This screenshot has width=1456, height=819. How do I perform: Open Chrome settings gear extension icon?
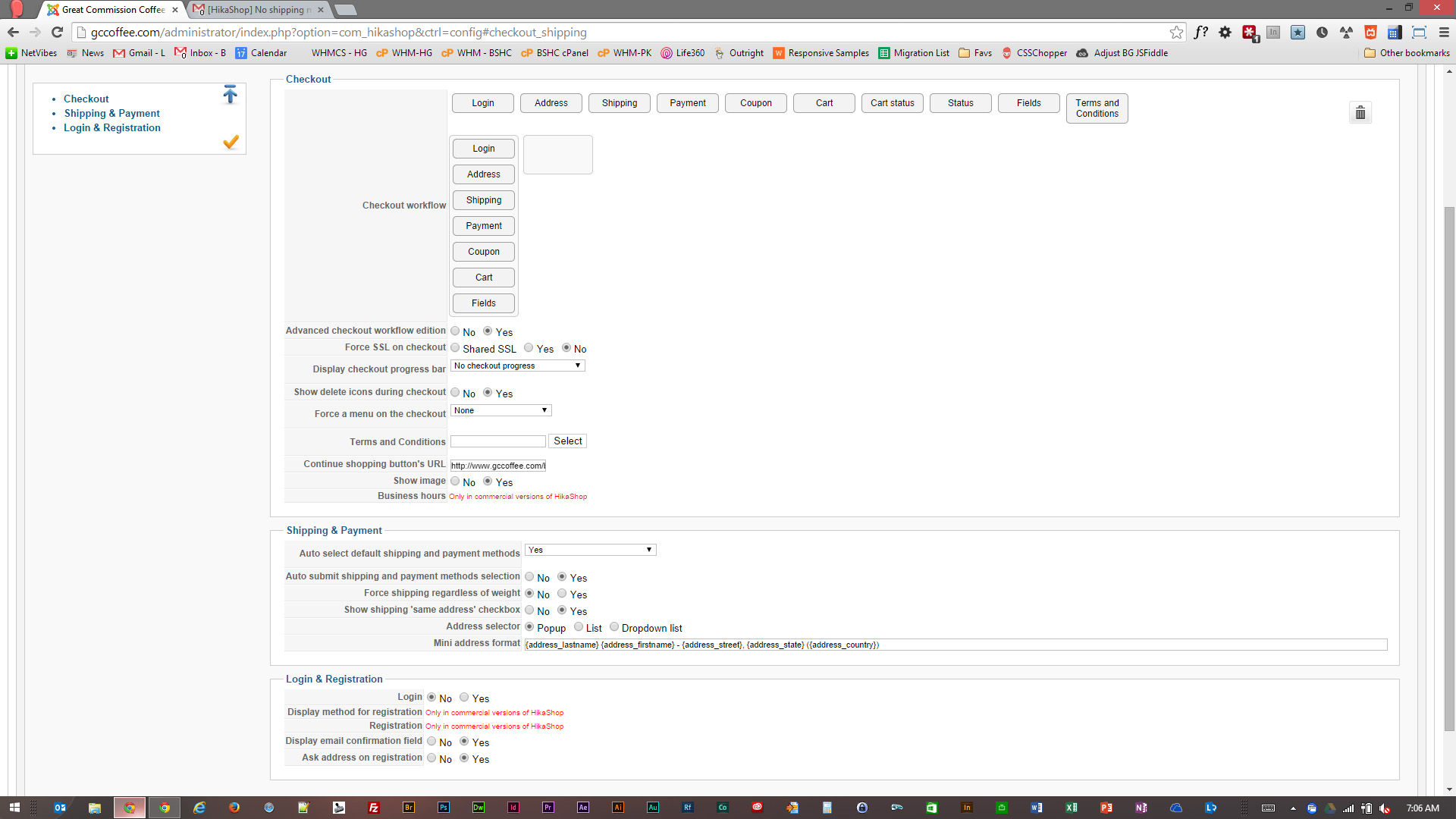tap(1225, 32)
